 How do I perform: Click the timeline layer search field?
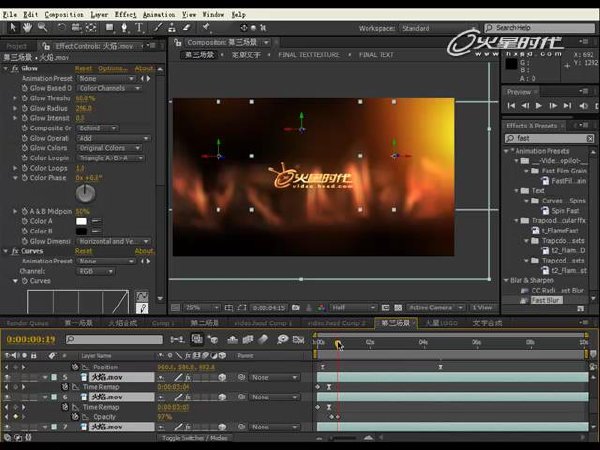tap(114, 339)
